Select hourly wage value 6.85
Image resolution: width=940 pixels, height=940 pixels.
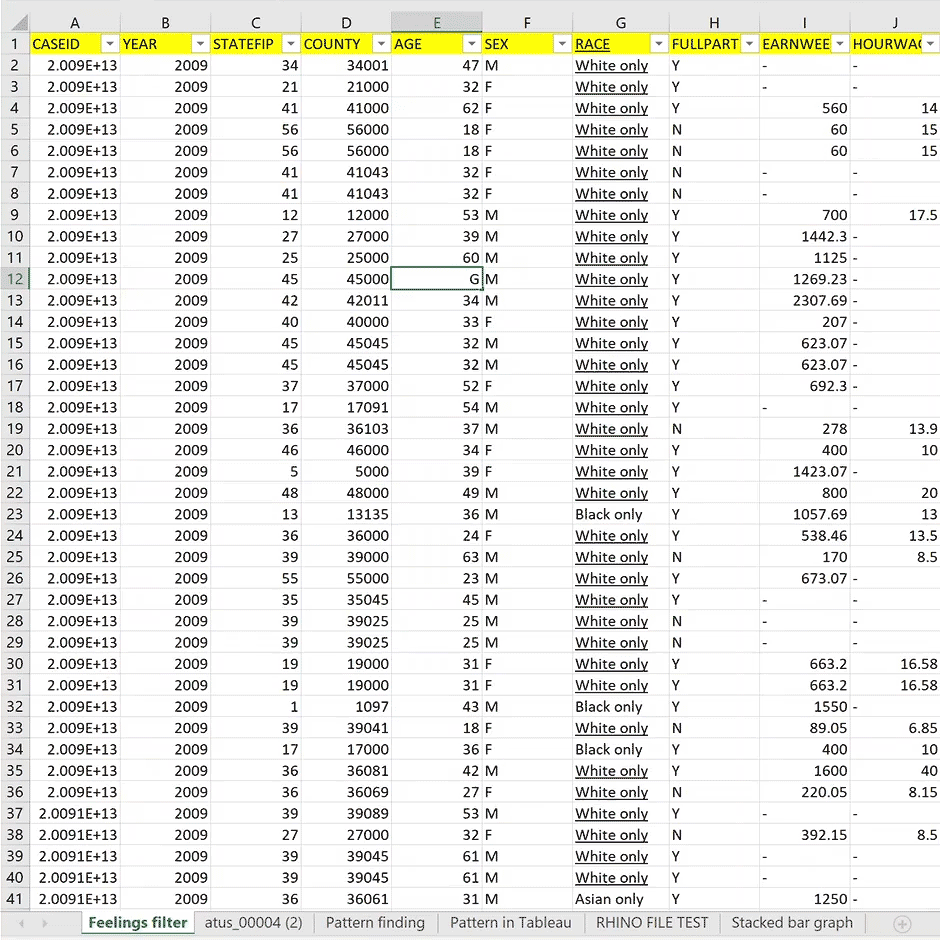click(895, 728)
